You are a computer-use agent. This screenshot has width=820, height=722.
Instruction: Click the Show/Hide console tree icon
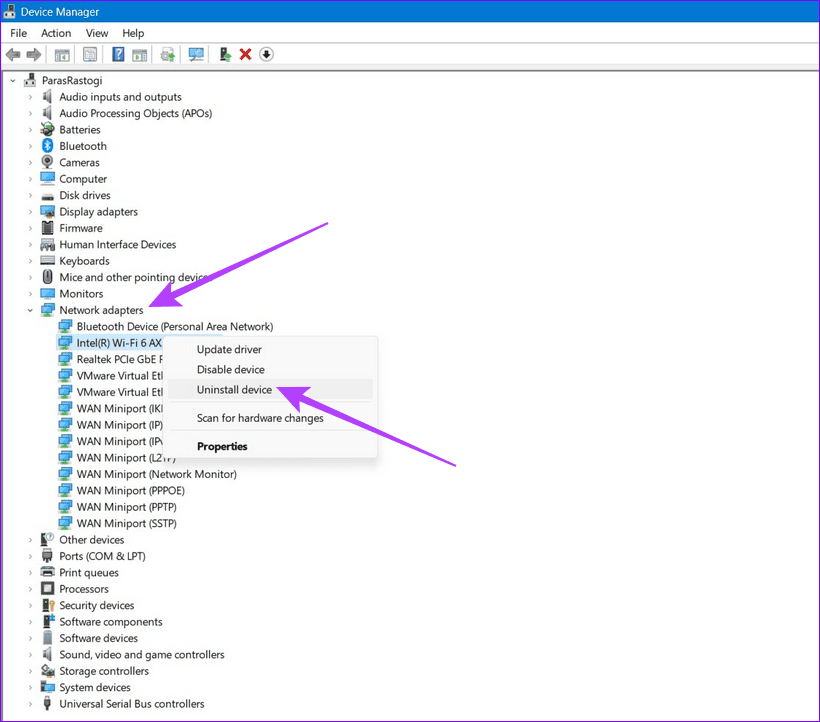click(62, 54)
